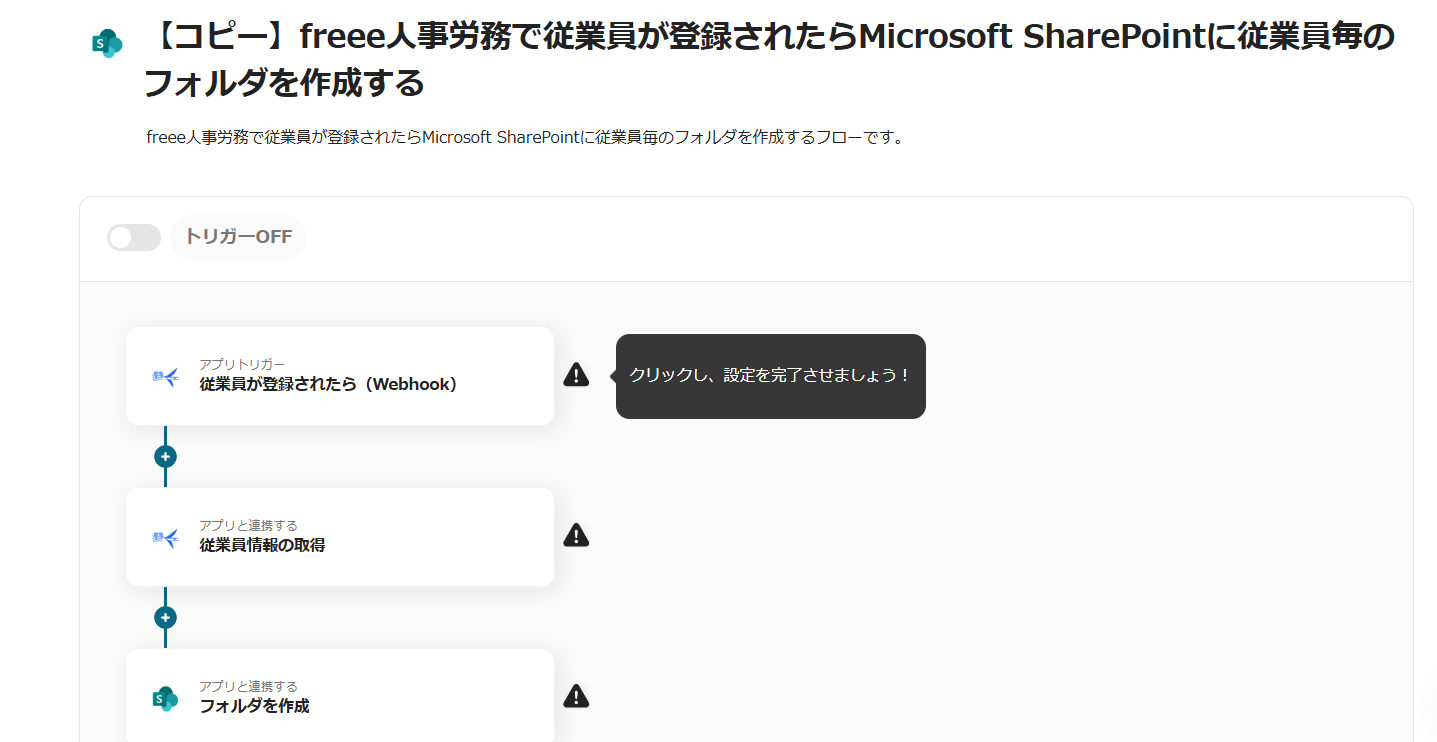Click the アプリと連携する label above フォルダを作成
Screen dimensions: 1437x742
(248, 686)
